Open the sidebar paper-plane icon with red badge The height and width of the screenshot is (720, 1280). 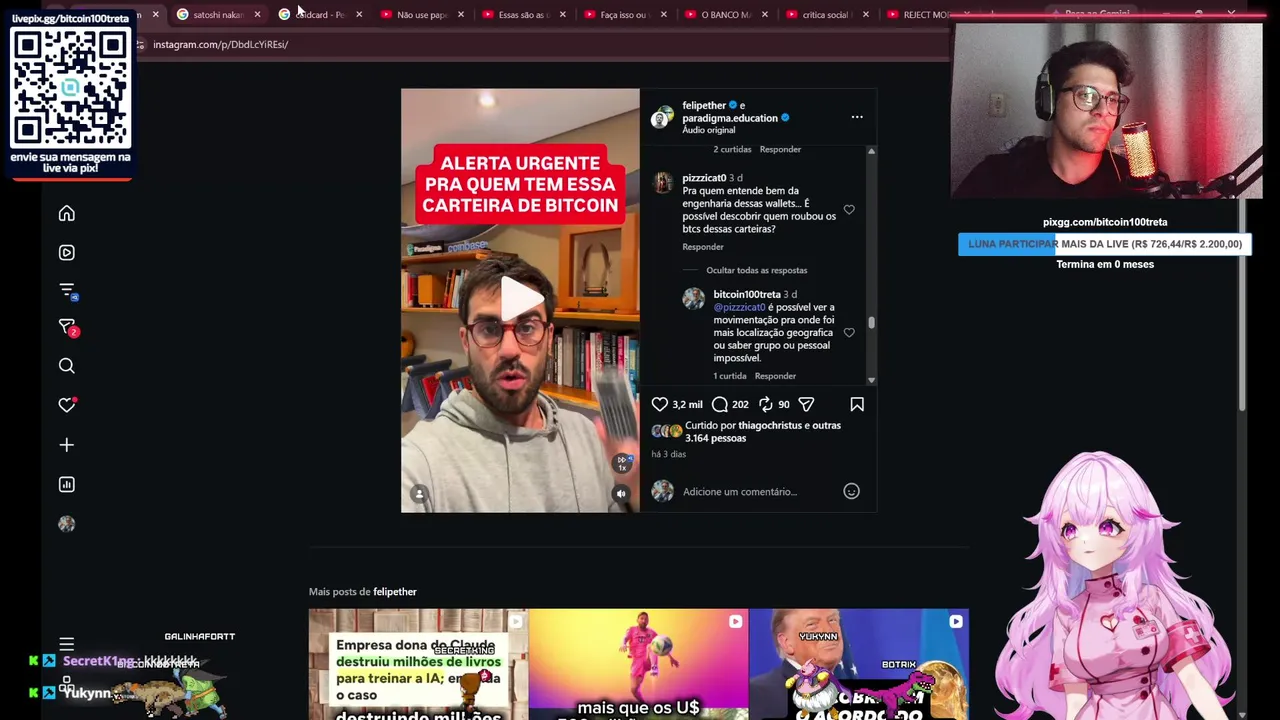click(67, 327)
